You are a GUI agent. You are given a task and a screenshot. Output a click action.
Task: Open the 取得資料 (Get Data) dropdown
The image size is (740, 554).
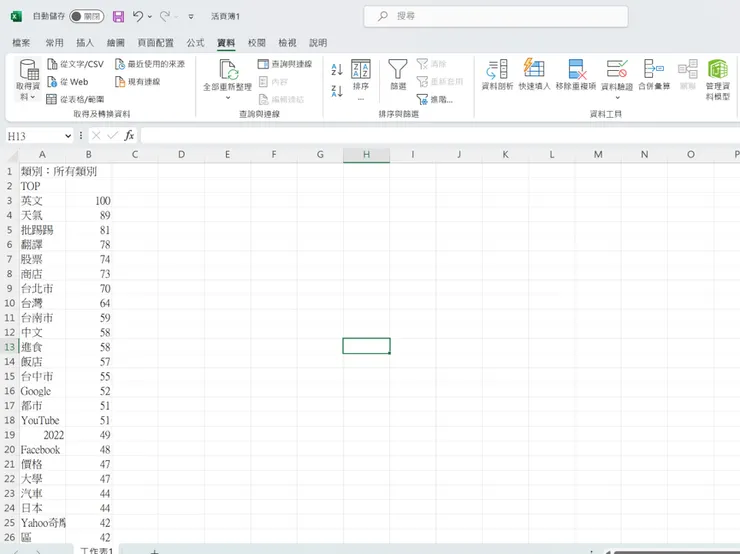click(x=28, y=79)
